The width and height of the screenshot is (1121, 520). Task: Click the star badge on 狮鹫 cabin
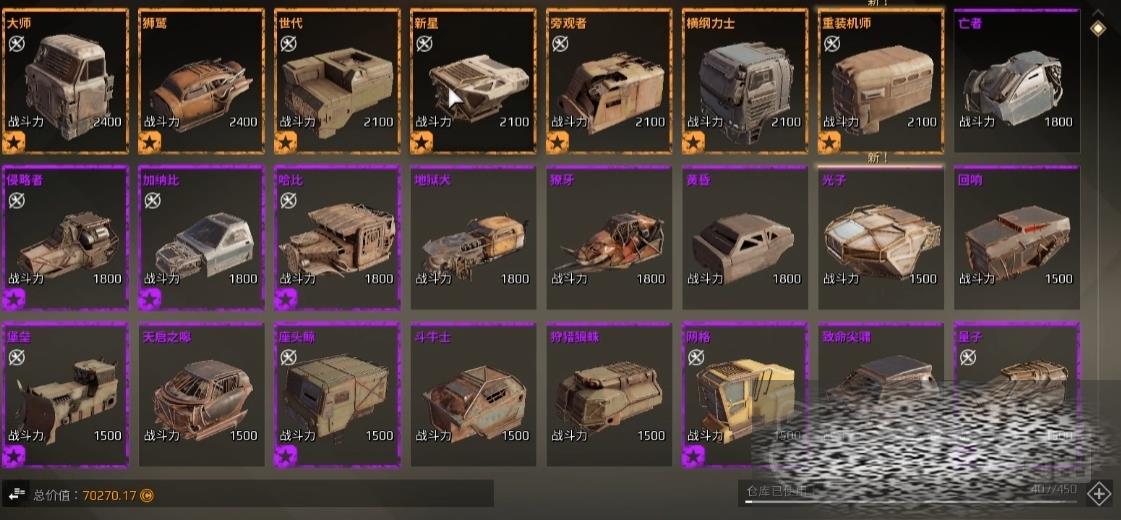(x=149, y=142)
